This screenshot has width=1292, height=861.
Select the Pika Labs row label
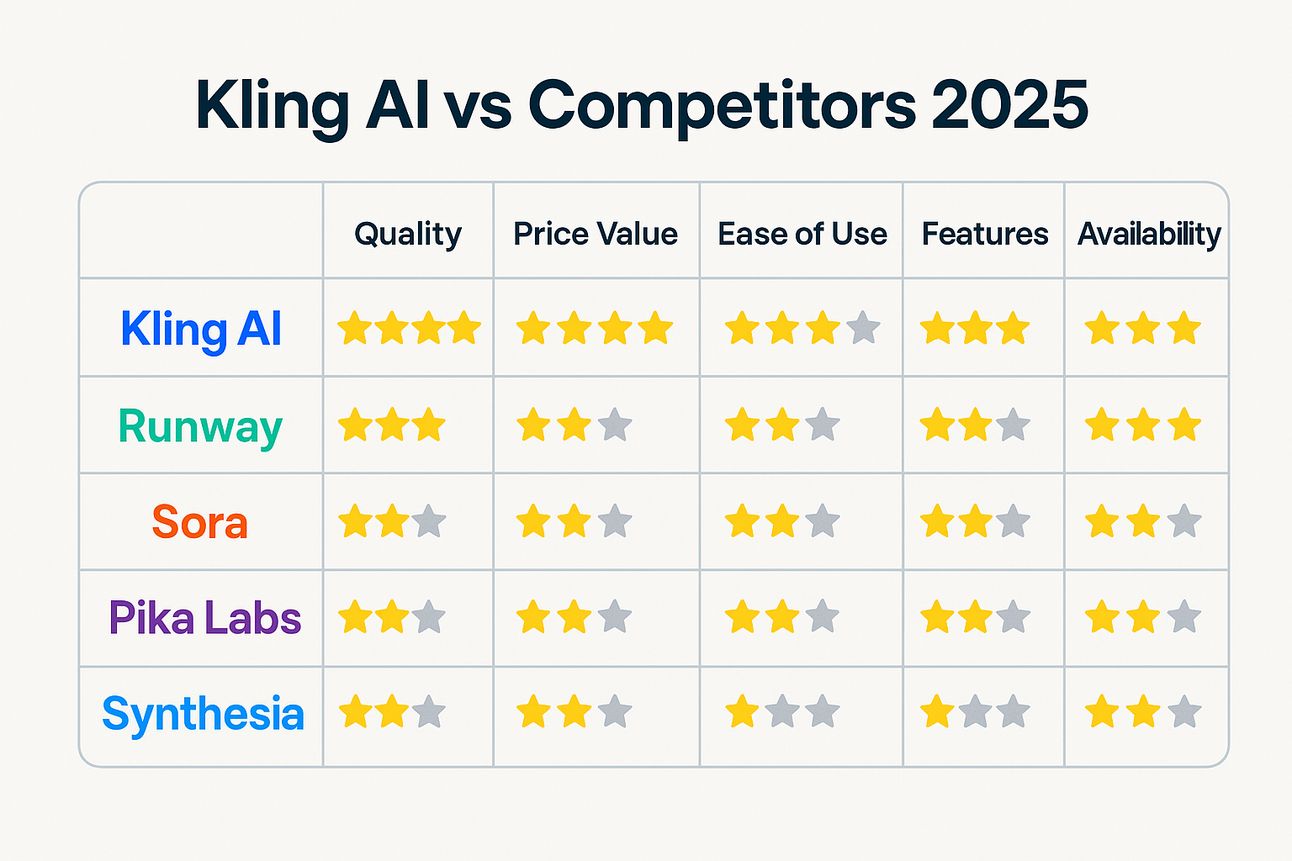(205, 619)
